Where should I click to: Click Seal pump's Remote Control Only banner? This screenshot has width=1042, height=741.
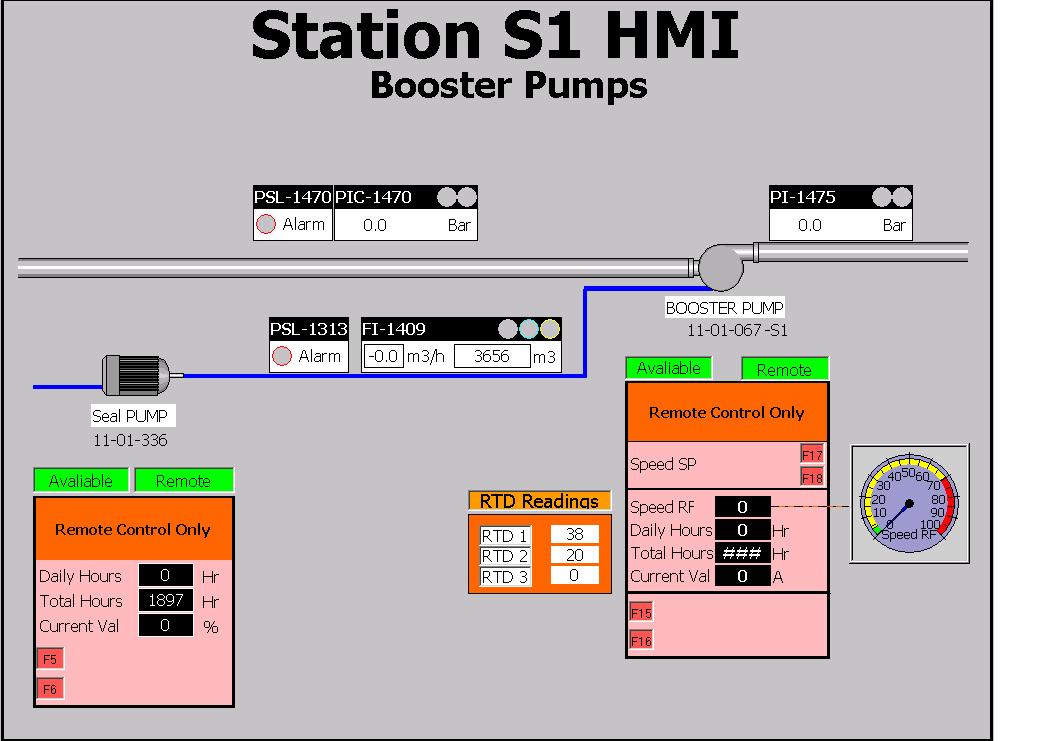(133, 529)
